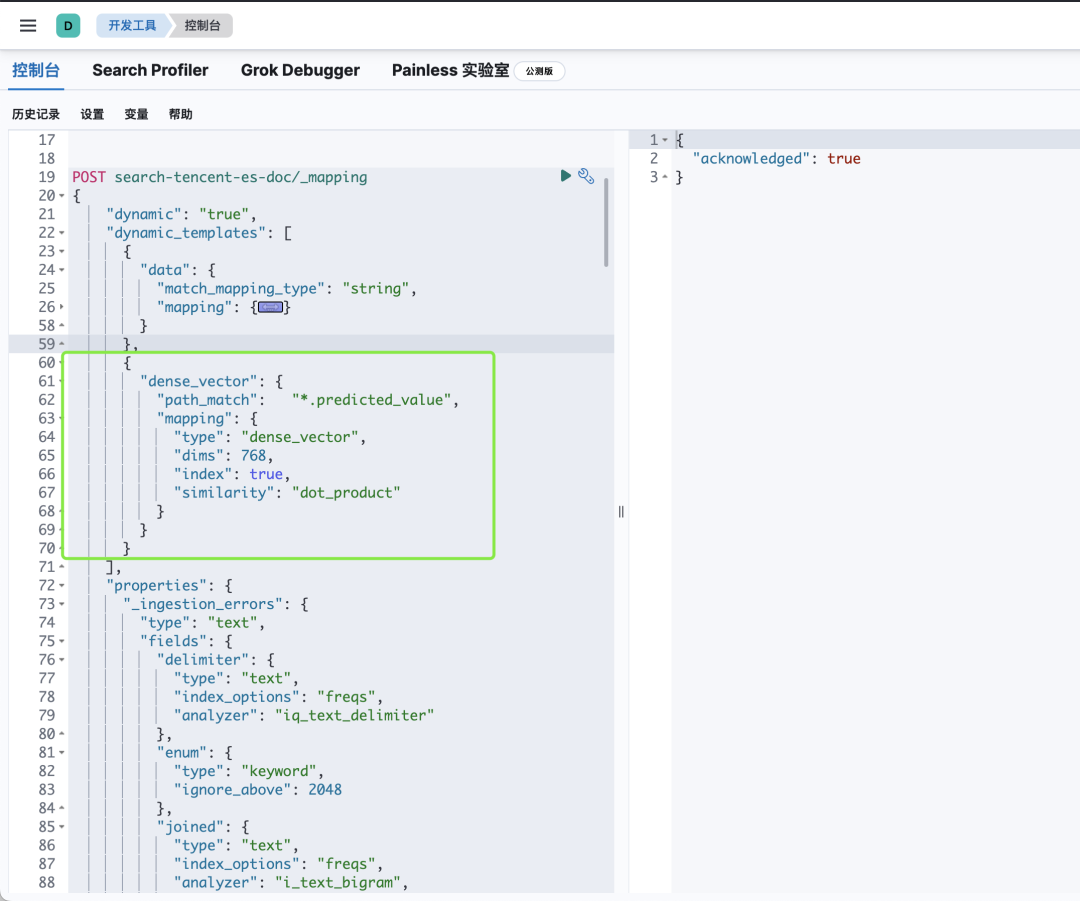This screenshot has width=1080, height=901.
Task: Collapse dynamic_templates array at line 22
Action: click(62, 233)
